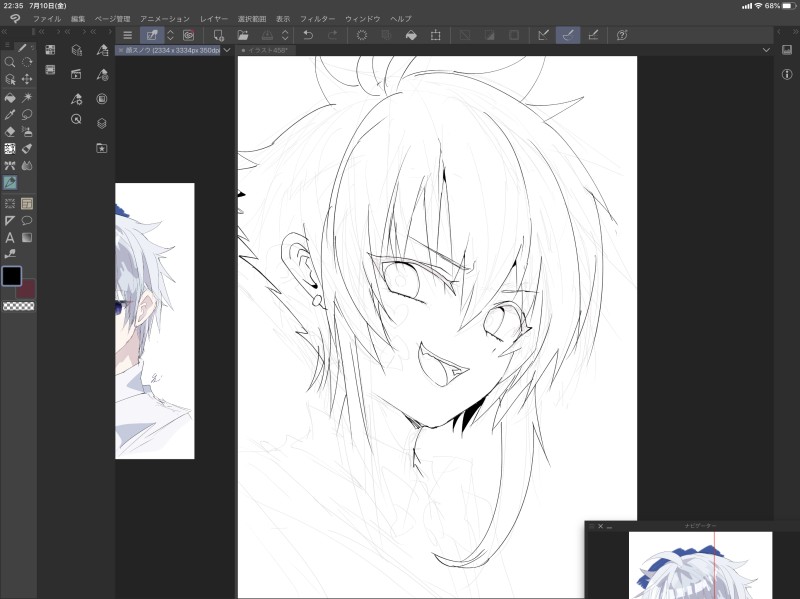Image resolution: width=800 pixels, height=599 pixels.
Task: Click Fill bucket icon in command bar
Action: click(411, 35)
